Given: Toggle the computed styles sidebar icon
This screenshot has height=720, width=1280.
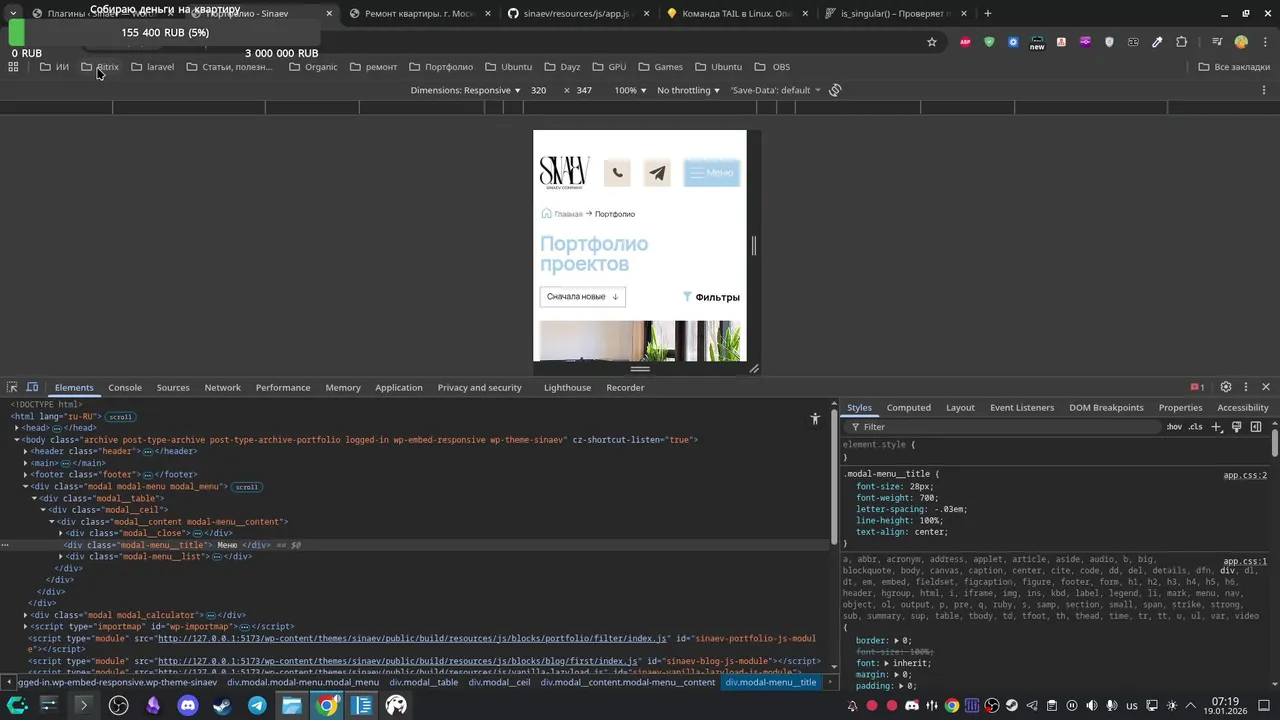Looking at the screenshot, I should [x=1256, y=427].
